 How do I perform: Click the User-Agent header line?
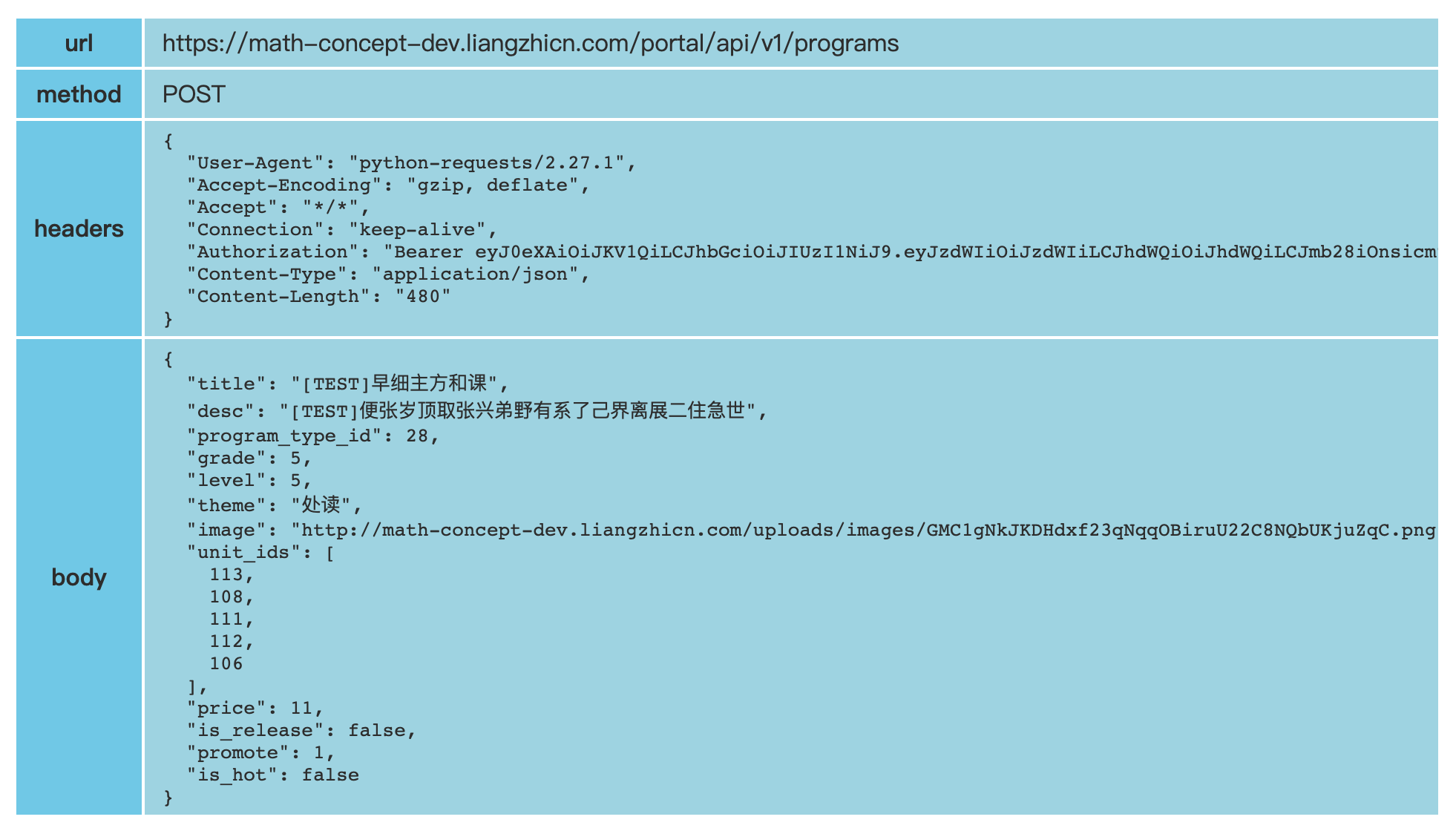[x=412, y=163]
